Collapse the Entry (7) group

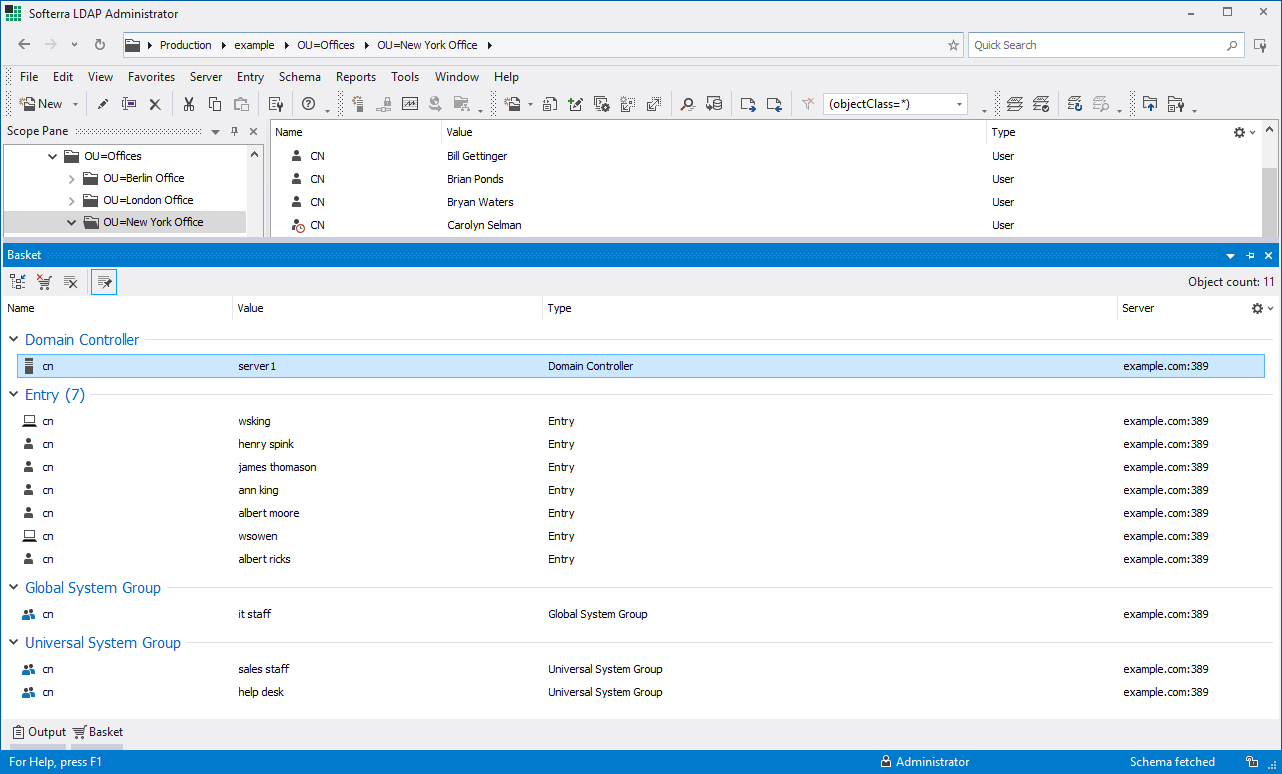[x=14, y=395]
